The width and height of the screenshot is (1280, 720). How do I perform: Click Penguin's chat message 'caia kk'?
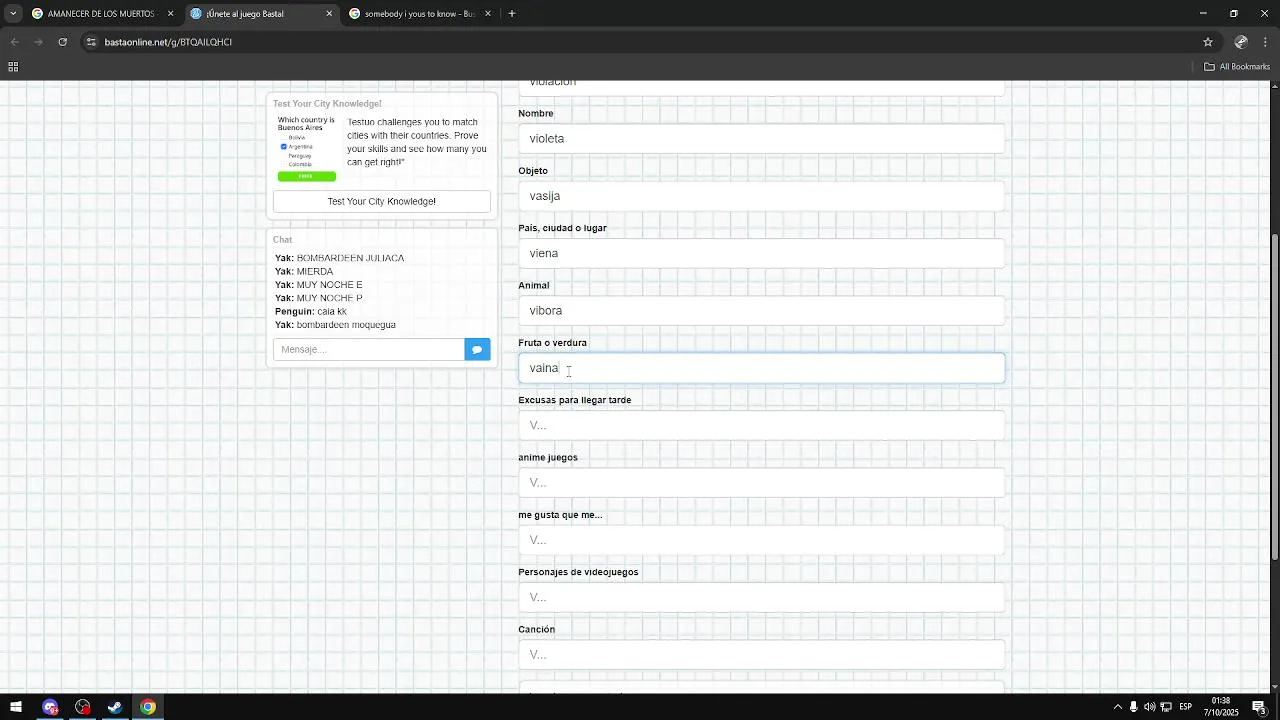click(x=332, y=312)
